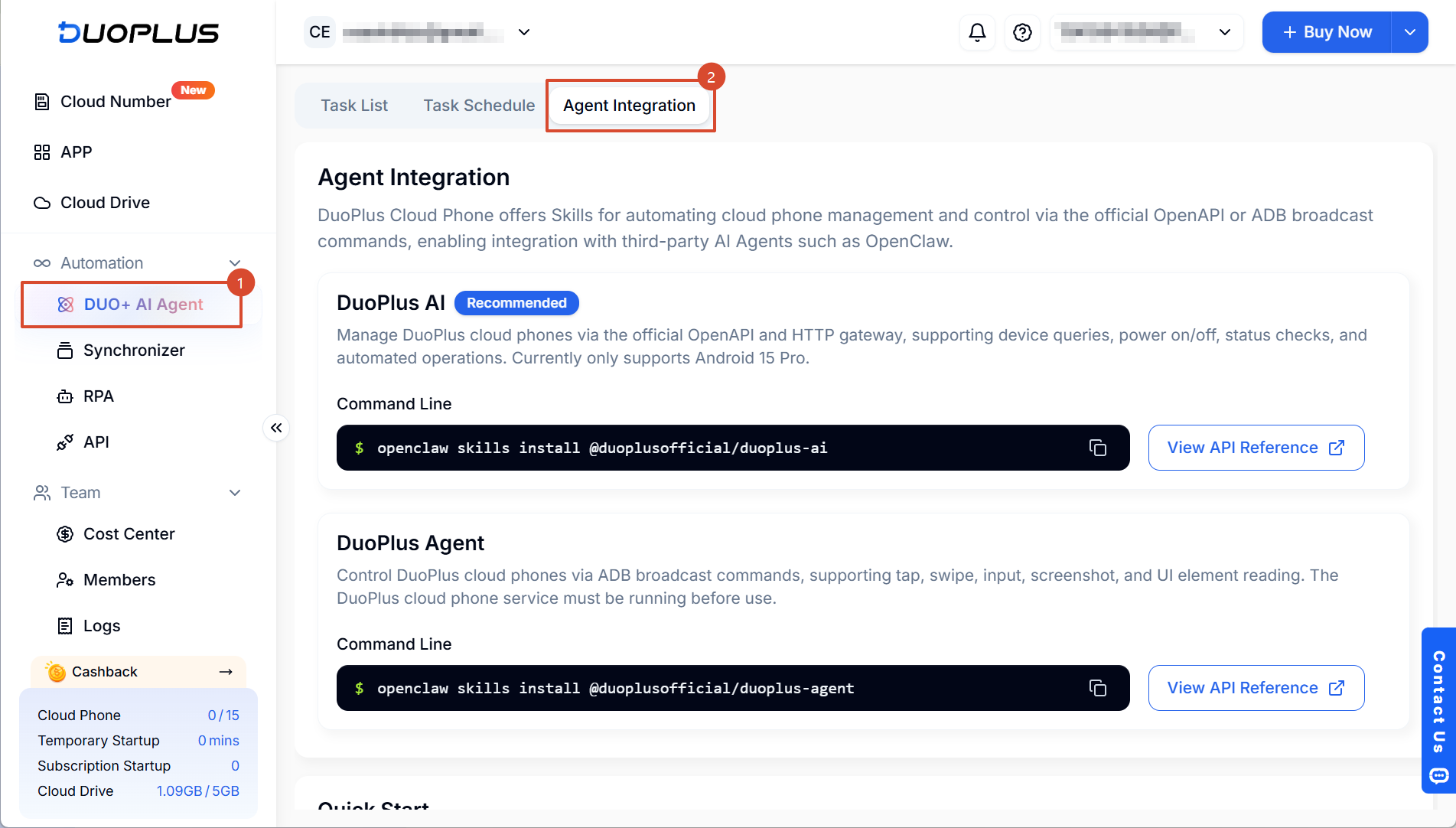Click the Cost Center coin icon
The width and height of the screenshot is (1456, 828).
tap(65, 534)
